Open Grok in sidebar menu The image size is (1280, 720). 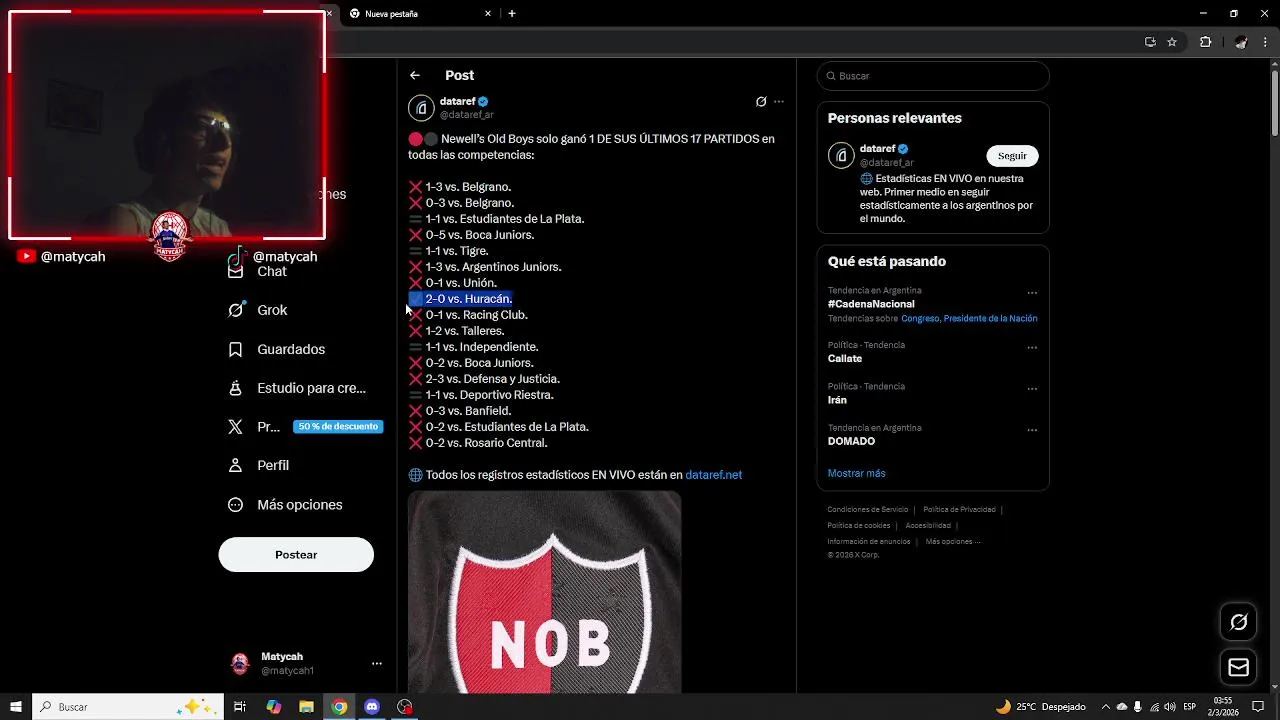[258, 310]
